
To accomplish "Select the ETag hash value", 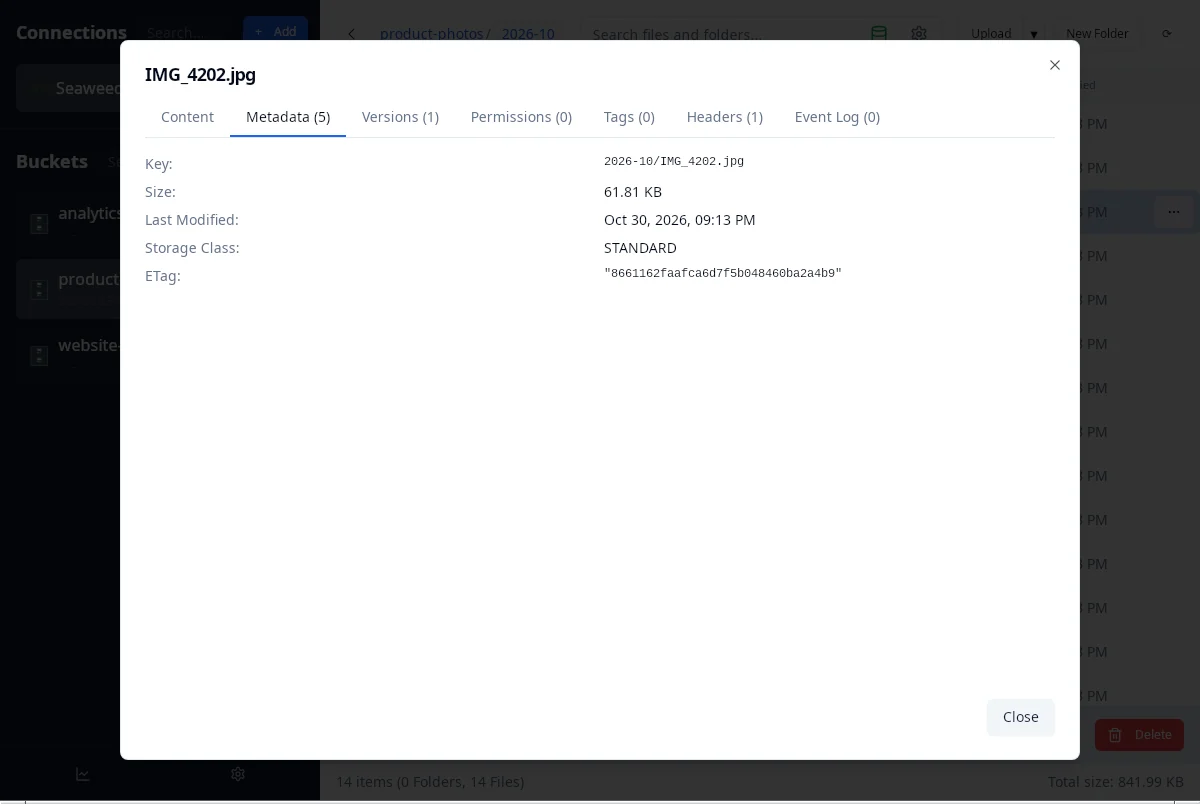I will click(x=723, y=273).
